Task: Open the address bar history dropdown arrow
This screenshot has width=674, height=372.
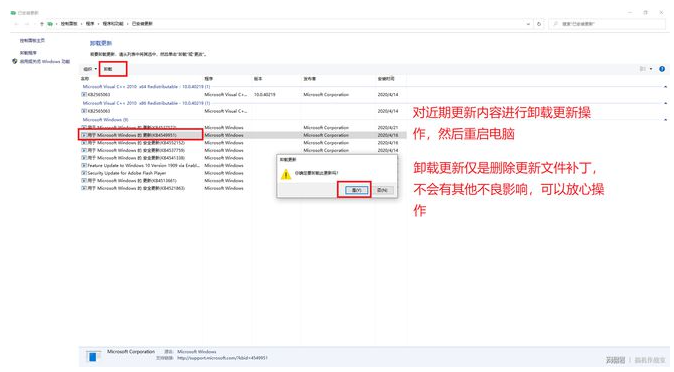Action: coord(528,24)
